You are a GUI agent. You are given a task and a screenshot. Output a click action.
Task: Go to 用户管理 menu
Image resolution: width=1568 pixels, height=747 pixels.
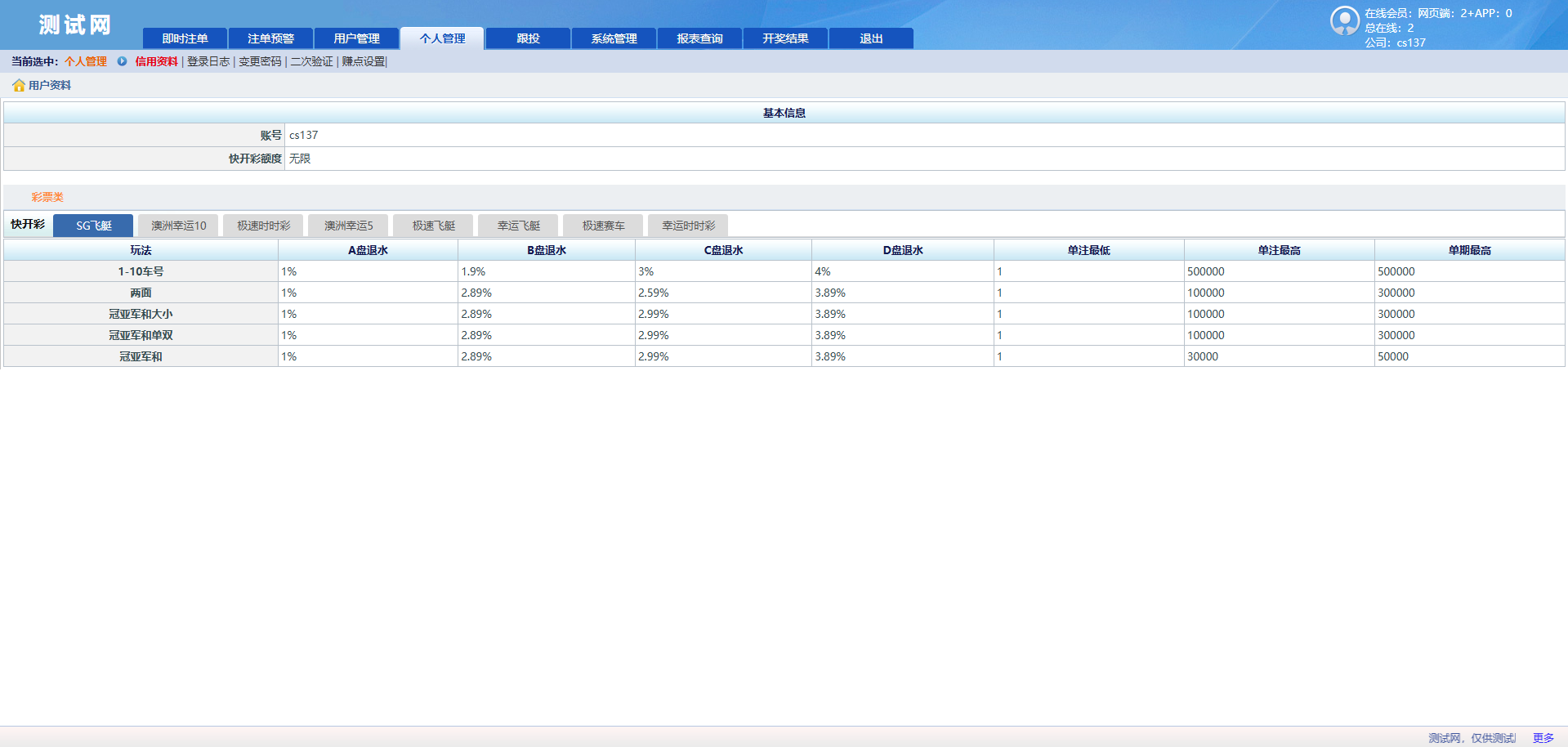point(356,38)
